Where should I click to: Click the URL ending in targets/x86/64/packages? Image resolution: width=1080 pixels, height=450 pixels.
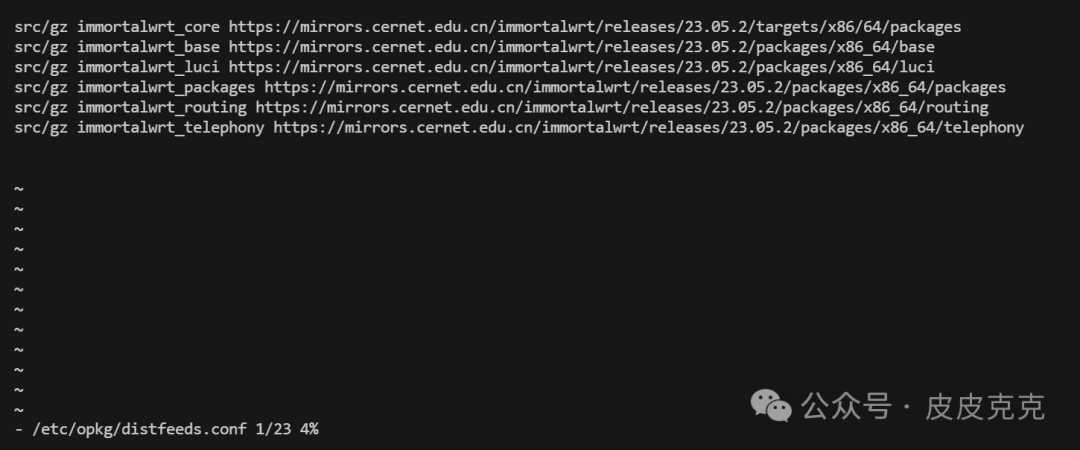coord(595,28)
